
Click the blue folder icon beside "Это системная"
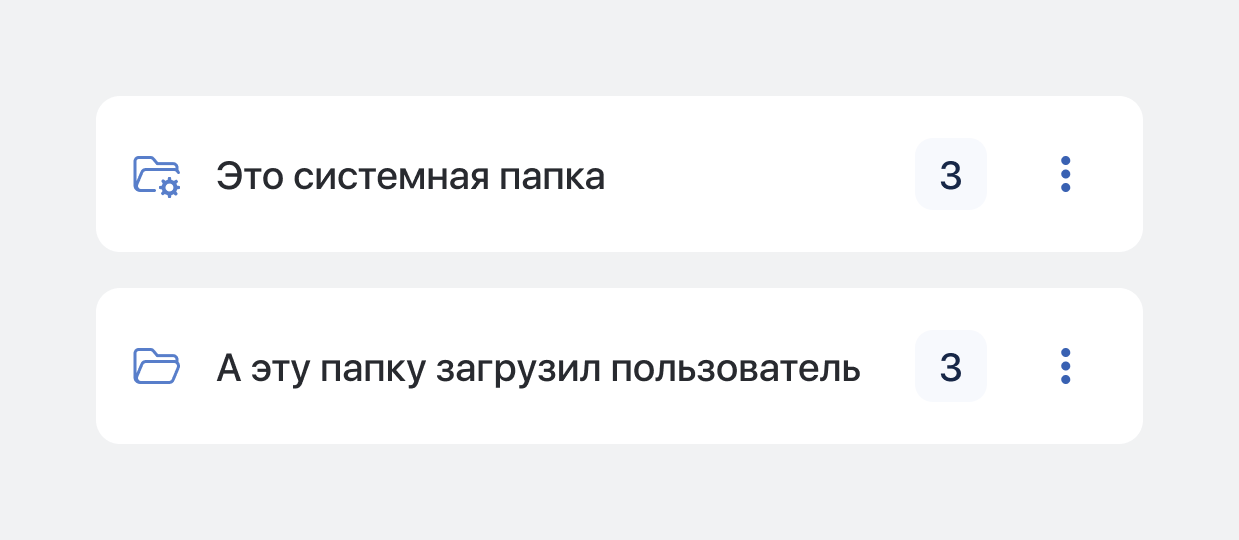coord(156,175)
